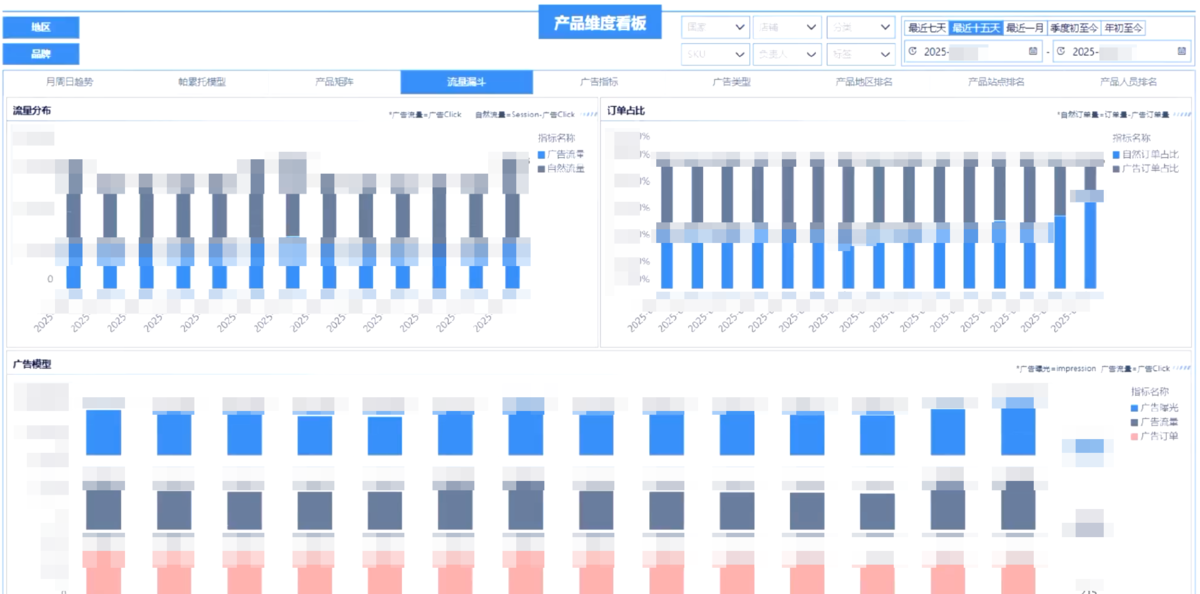Open calendar picker on start date field

point(1032,51)
